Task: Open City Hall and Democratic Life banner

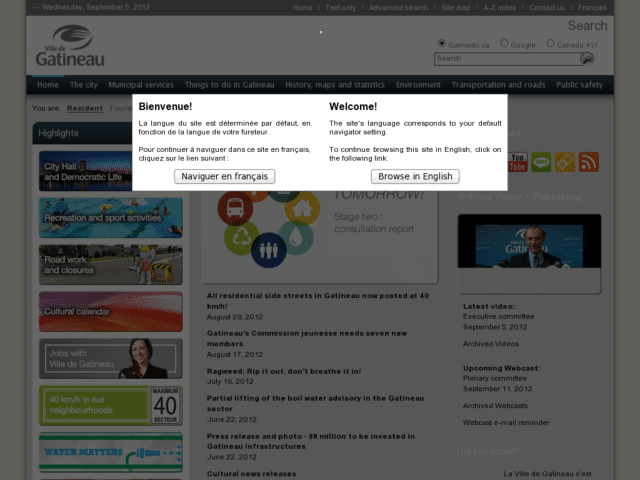Action: pos(85,171)
